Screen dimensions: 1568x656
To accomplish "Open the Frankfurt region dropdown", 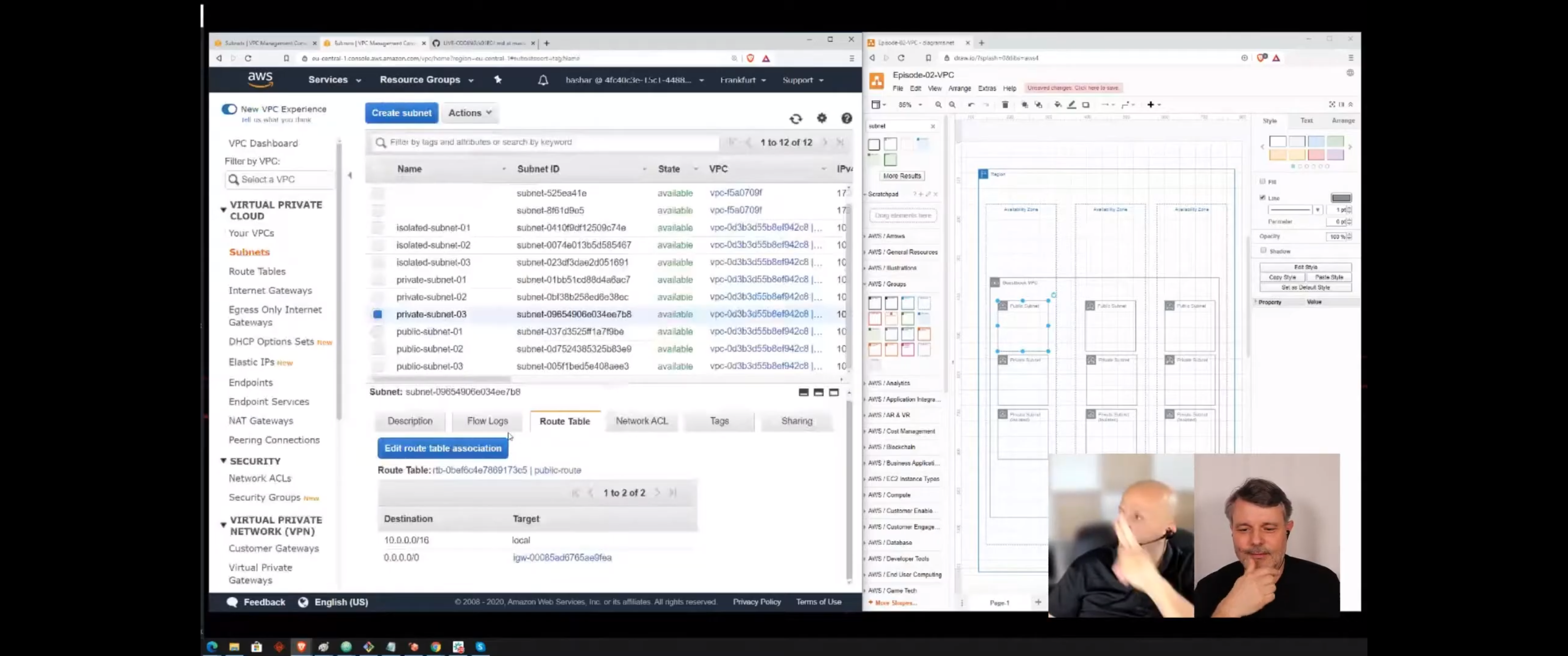I will pyautogui.click(x=743, y=80).
